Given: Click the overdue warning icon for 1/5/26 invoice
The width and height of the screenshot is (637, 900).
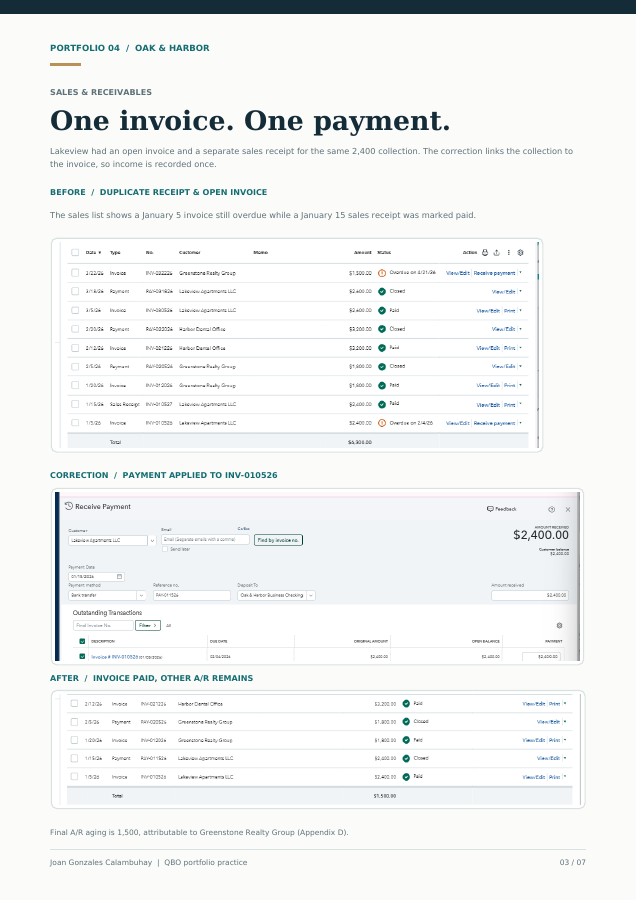Looking at the screenshot, I should [x=382, y=423].
